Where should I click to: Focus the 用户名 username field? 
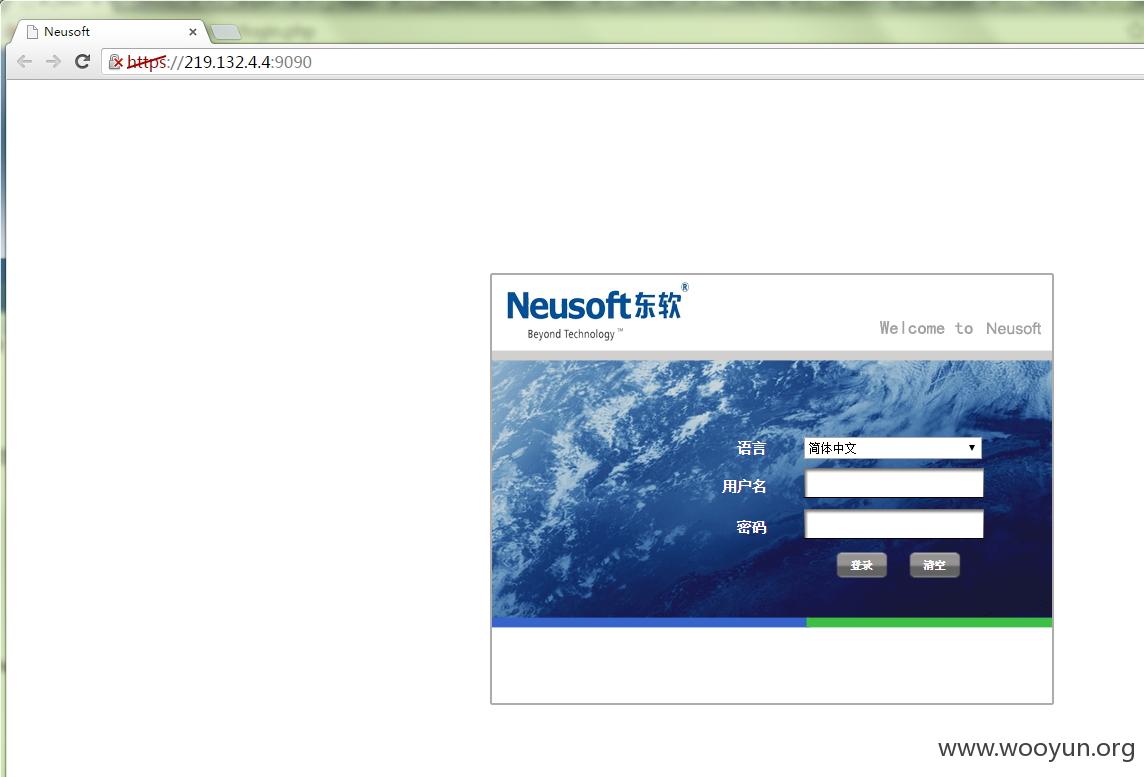click(x=894, y=483)
